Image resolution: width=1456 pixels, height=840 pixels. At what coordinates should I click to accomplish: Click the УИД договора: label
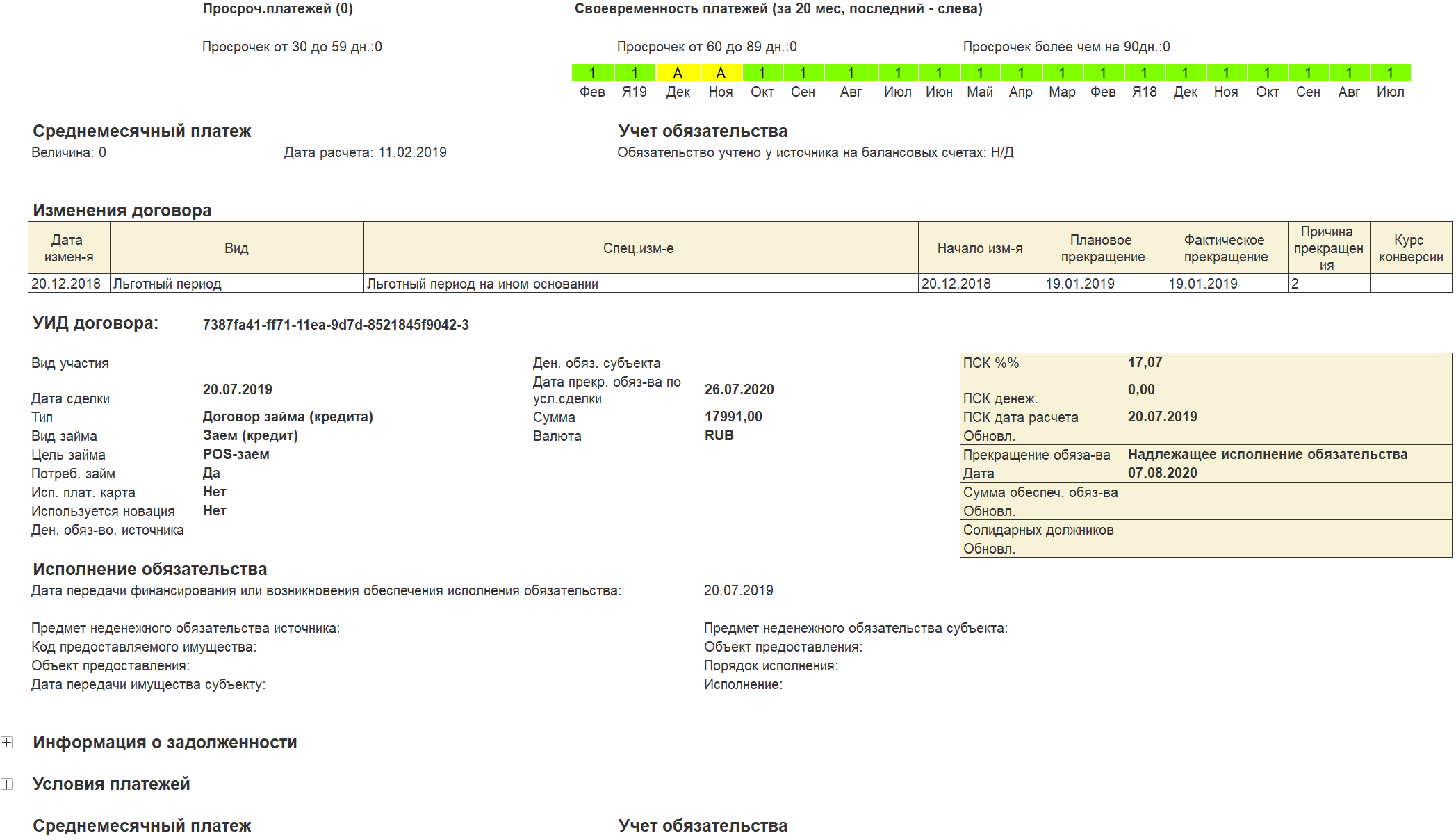(95, 323)
